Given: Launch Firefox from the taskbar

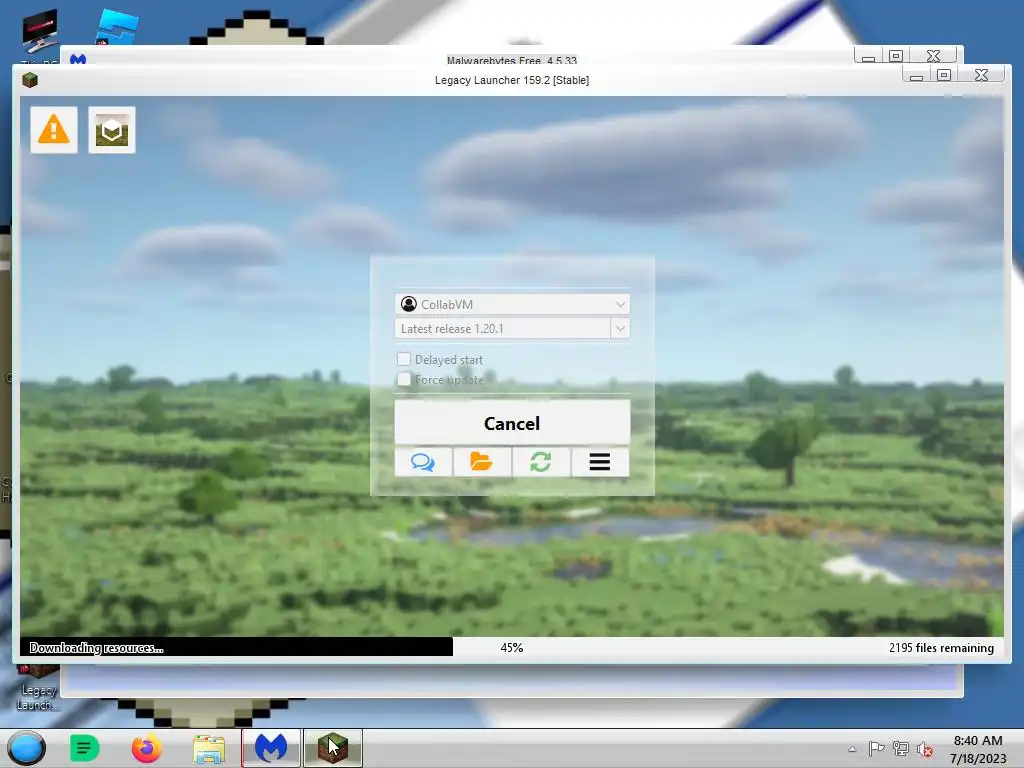Looking at the screenshot, I should pyautogui.click(x=146, y=748).
